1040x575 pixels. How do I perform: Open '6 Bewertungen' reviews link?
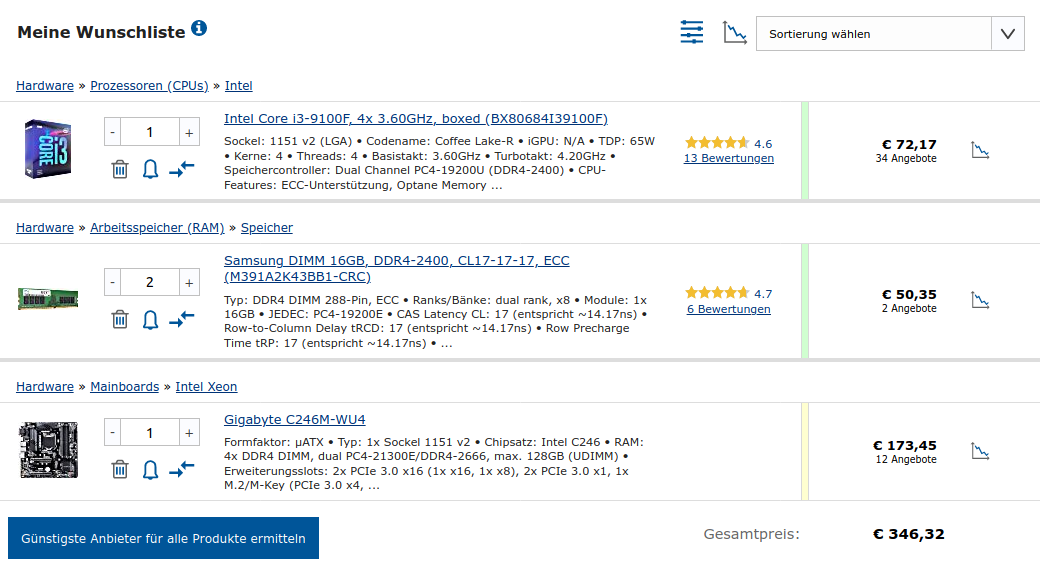coord(728,309)
